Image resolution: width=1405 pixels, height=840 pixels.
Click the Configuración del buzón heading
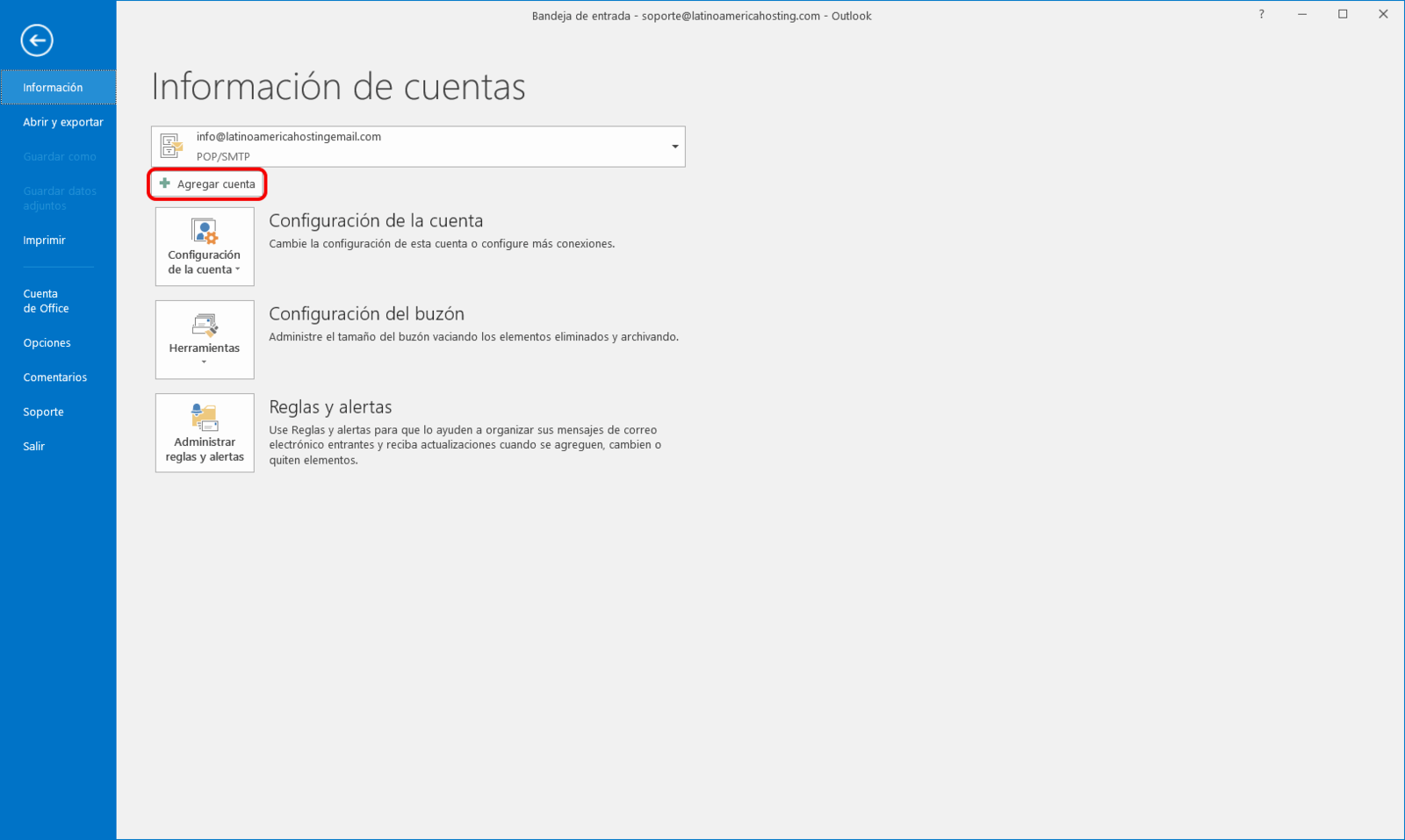coord(366,313)
